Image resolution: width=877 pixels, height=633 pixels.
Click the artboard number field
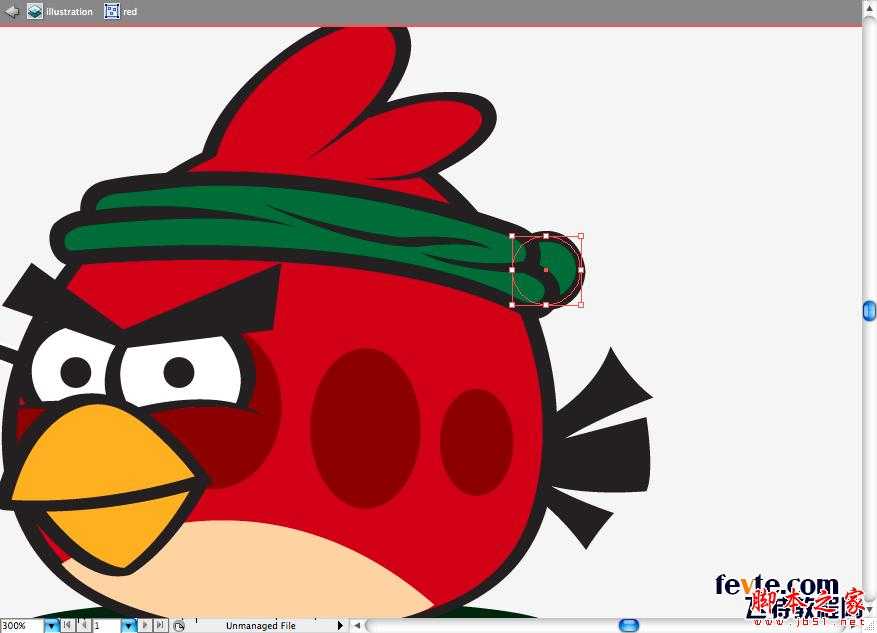pyautogui.click(x=106, y=626)
